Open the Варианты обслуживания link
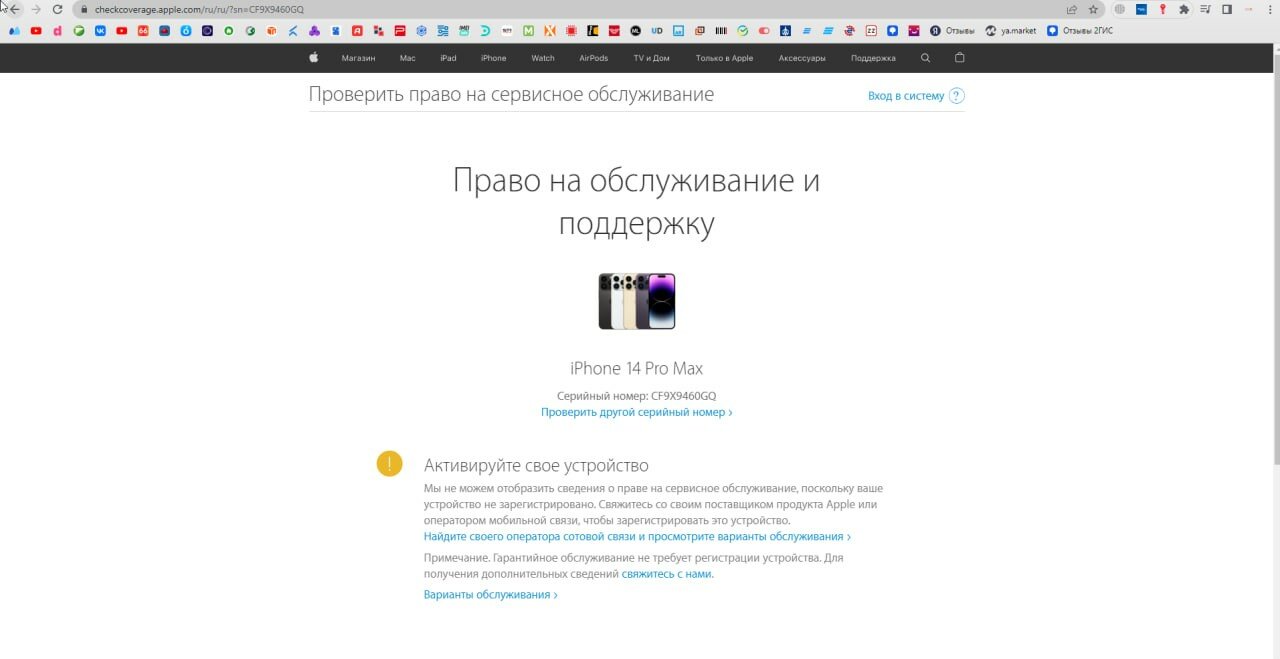1280x659 pixels. pos(490,595)
